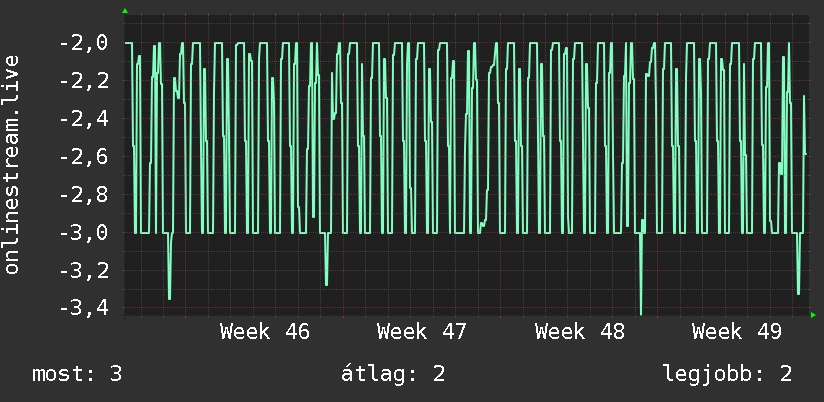Click the '-2,4' y-axis value
824x402 pixels.
84,119
